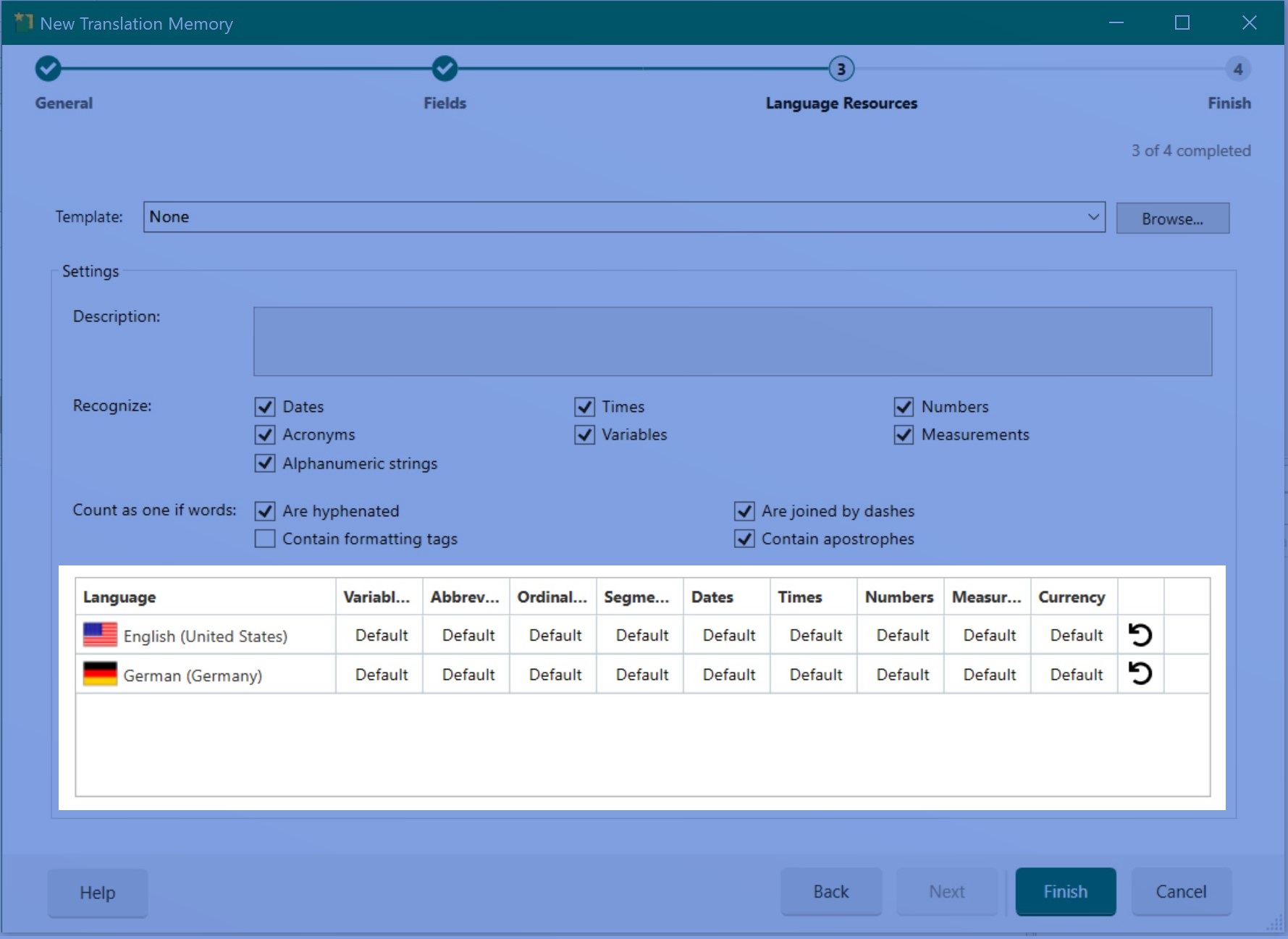The height and width of the screenshot is (939, 1288).
Task: Click the German flag icon
Action: (x=100, y=674)
